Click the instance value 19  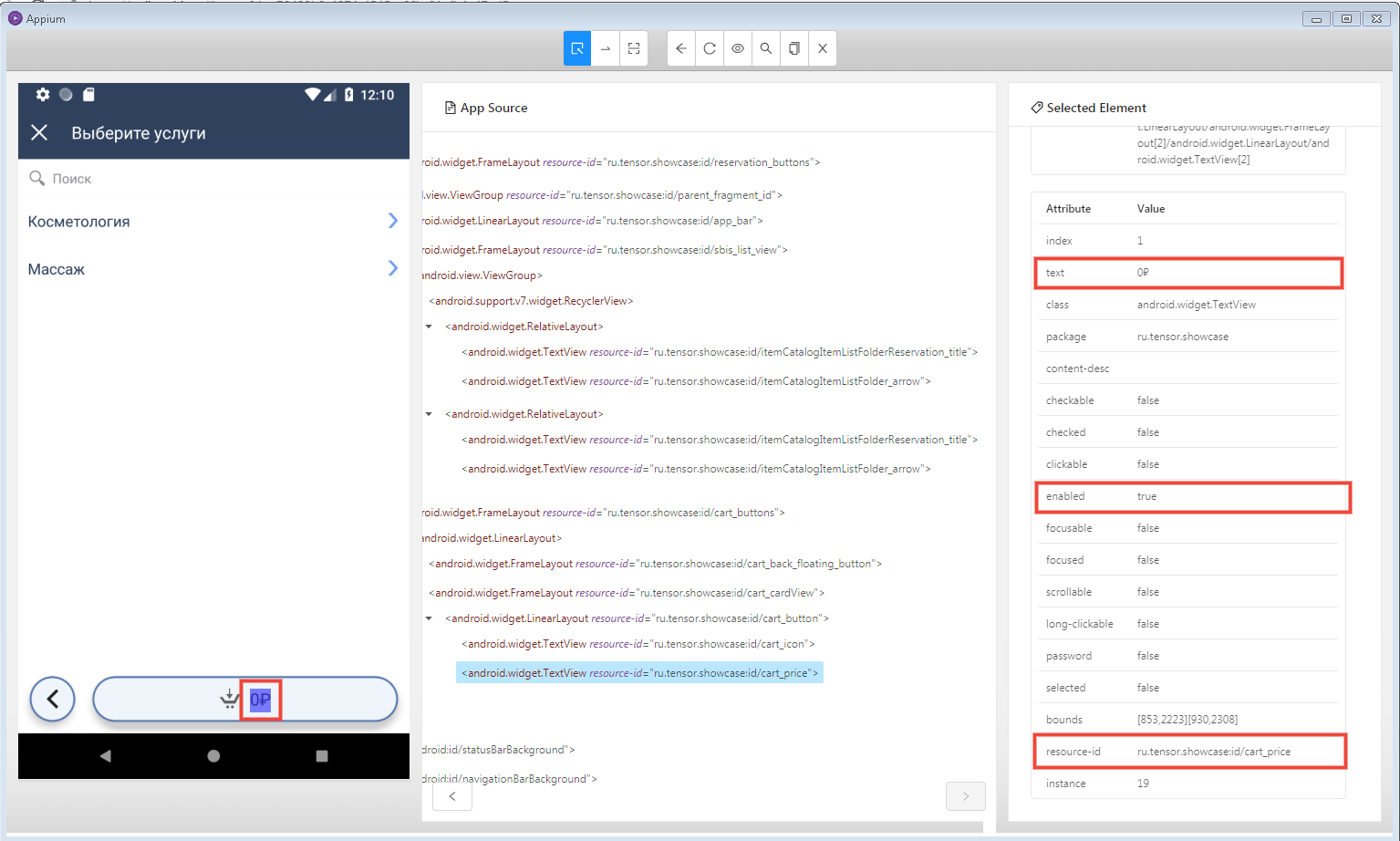[x=1143, y=784]
